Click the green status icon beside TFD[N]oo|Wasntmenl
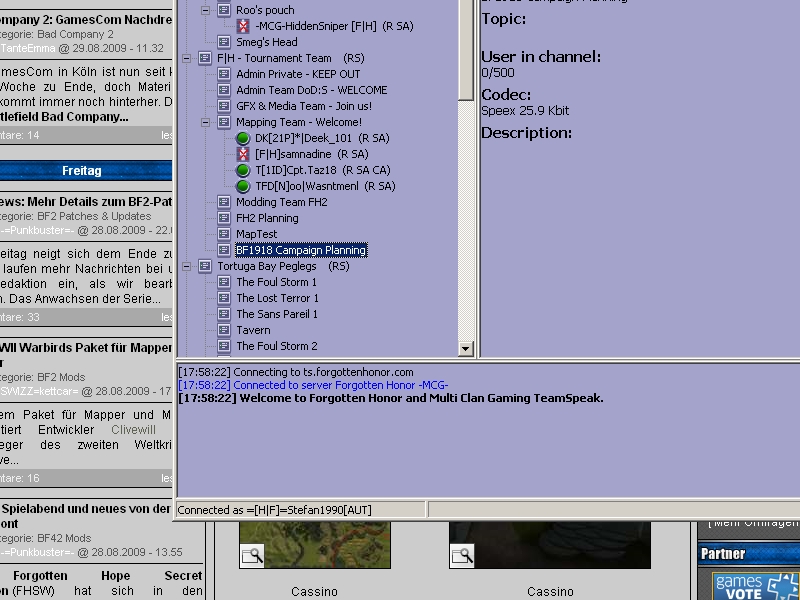The image size is (800, 600). pyautogui.click(x=243, y=186)
